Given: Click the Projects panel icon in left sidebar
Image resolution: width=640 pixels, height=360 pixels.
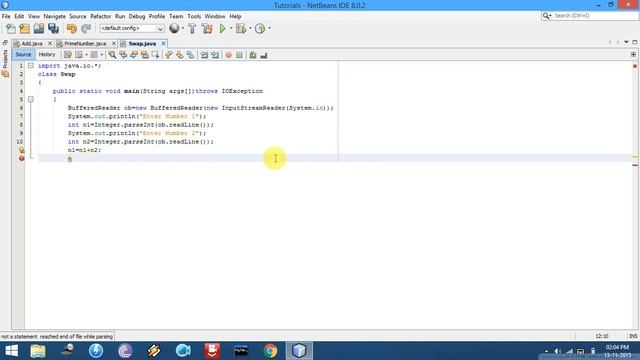Looking at the screenshot, I should (x=5, y=74).
